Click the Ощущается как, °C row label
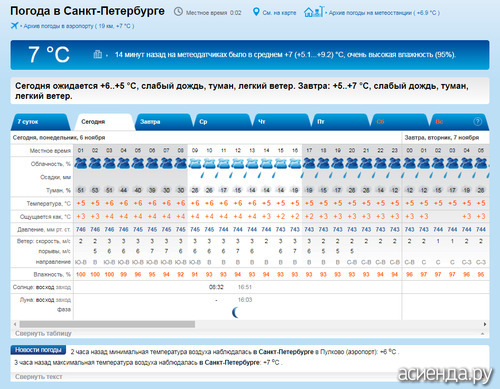 coord(45,217)
